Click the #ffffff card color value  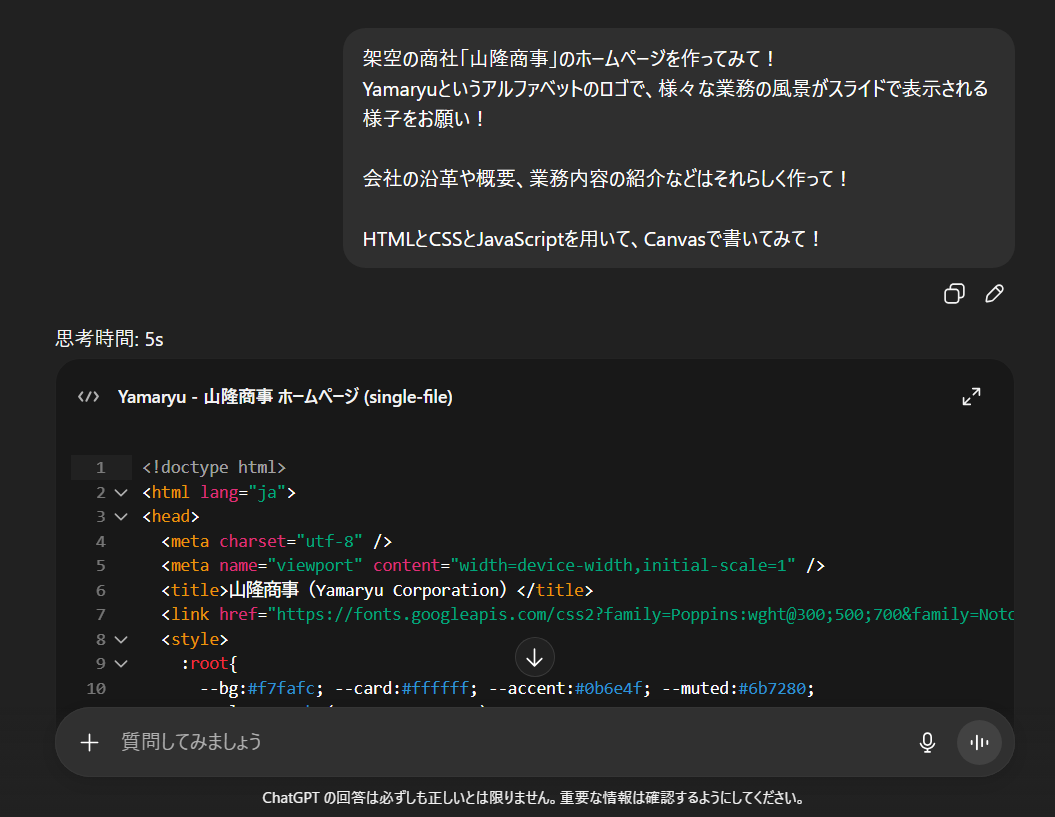coord(435,688)
